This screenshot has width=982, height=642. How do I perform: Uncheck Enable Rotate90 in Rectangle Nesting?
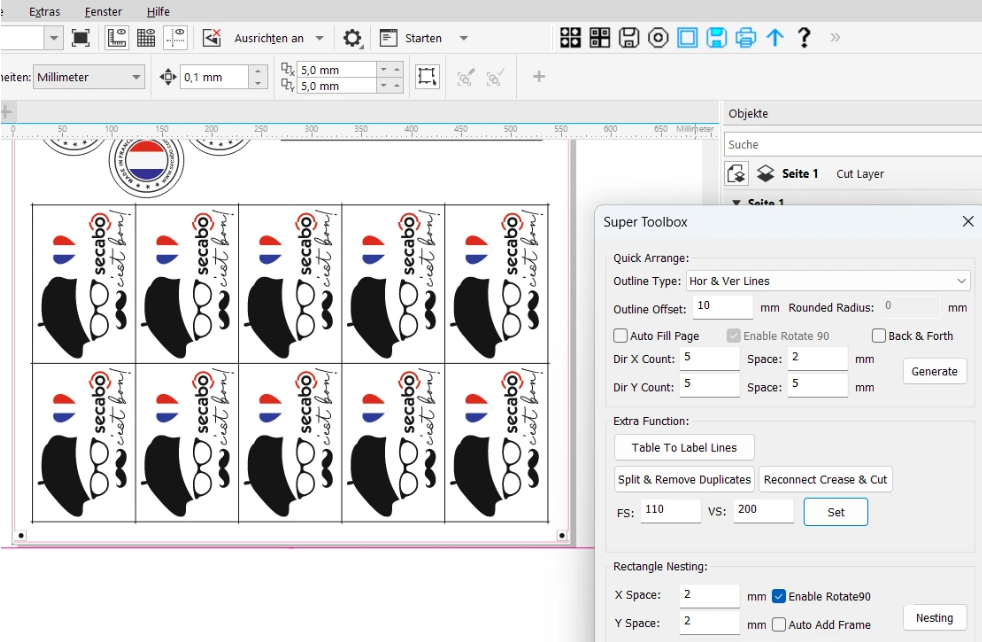[778, 596]
